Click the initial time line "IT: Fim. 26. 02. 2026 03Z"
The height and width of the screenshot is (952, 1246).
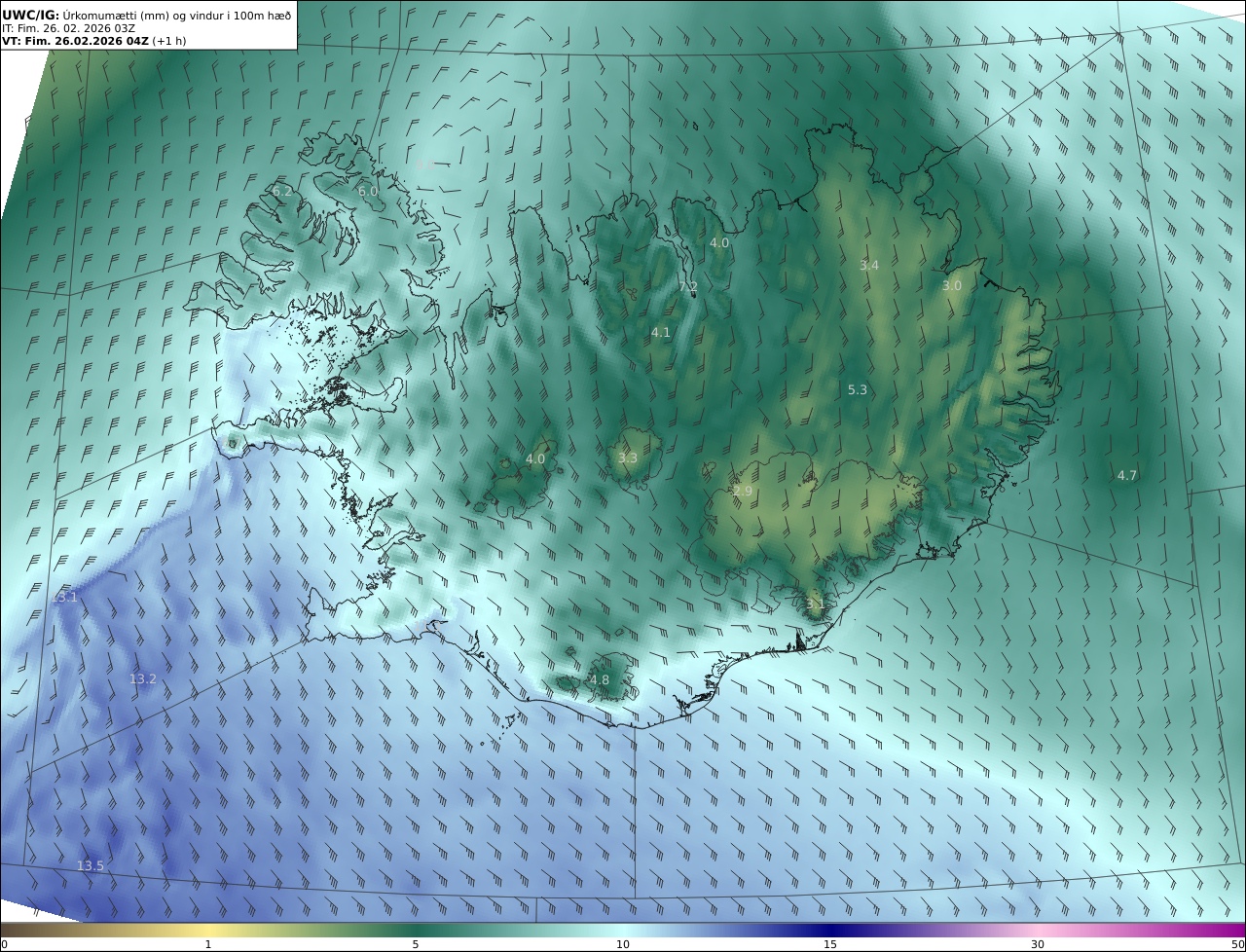point(68,28)
